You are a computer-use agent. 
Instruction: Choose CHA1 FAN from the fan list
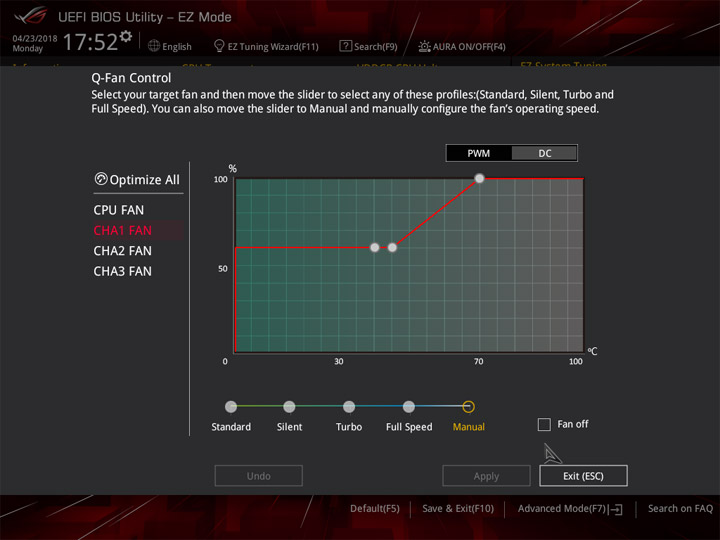pos(138,231)
